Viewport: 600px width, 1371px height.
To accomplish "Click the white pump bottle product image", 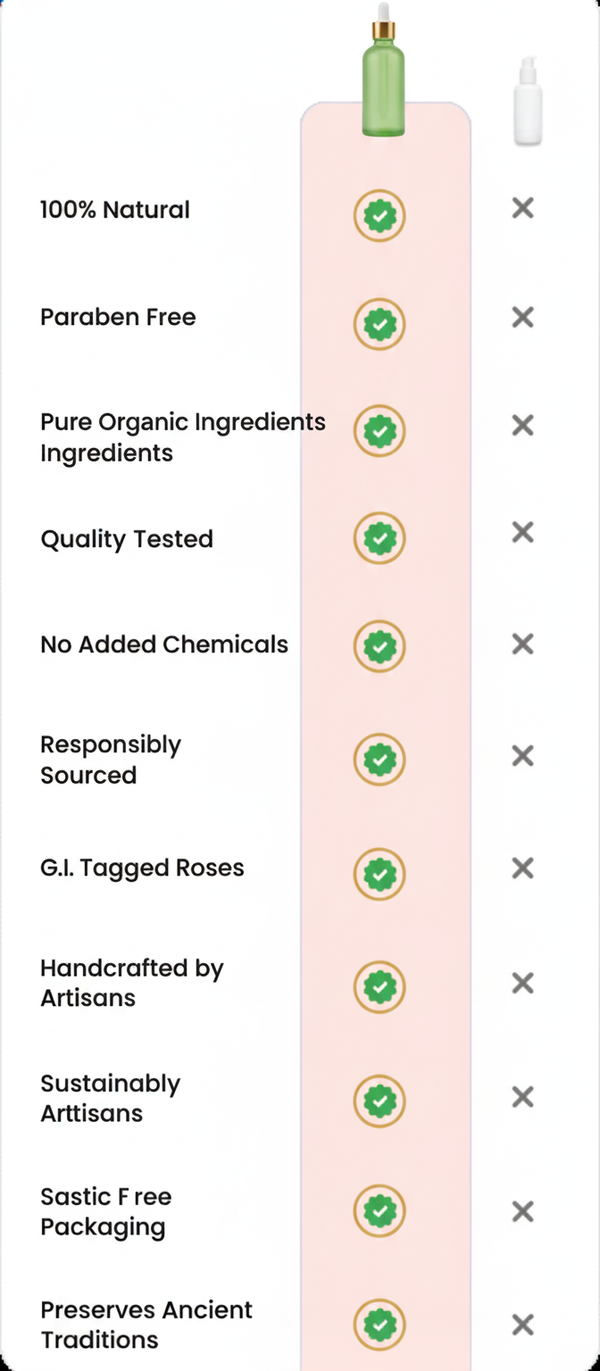I will (527, 102).
